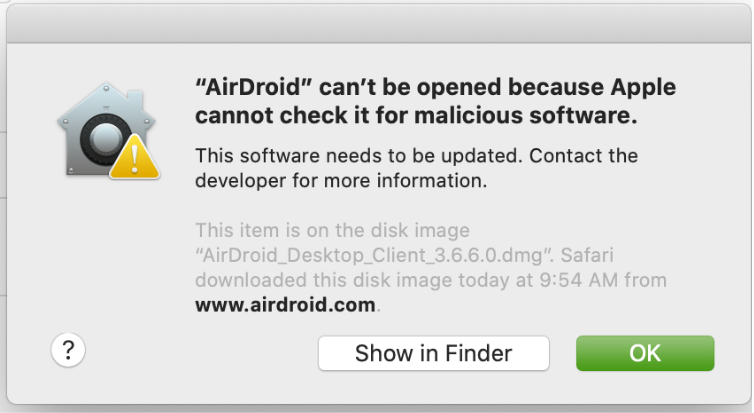
Task: Click the OK button
Action: click(645, 353)
